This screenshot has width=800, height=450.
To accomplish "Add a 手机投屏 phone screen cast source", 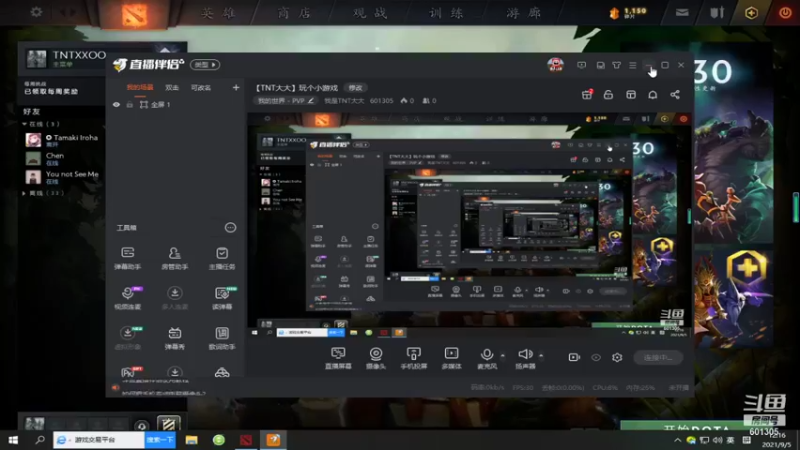I will coord(414,358).
